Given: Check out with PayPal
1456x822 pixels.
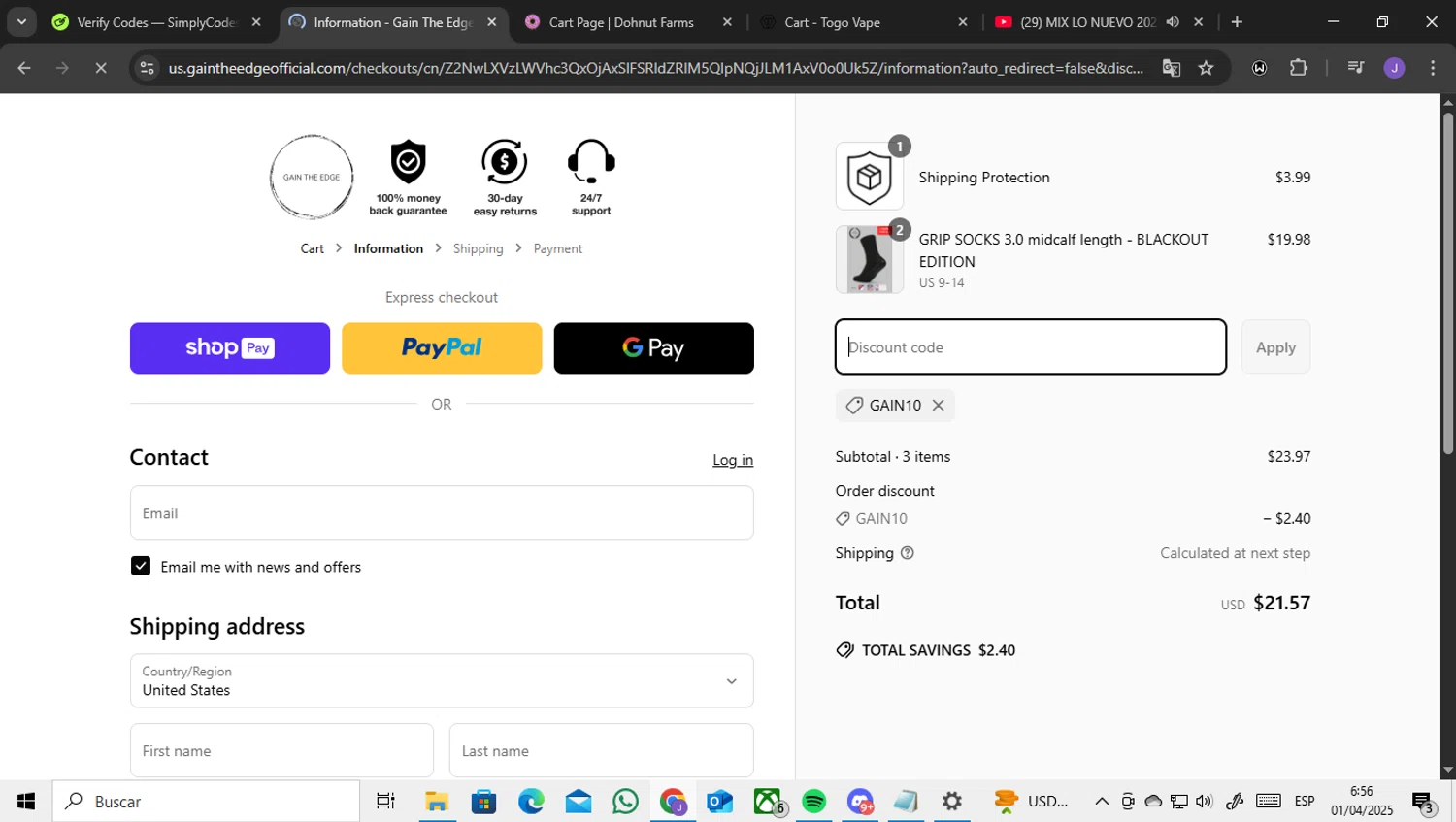Looking at the screenshot, I should [442, 348].
